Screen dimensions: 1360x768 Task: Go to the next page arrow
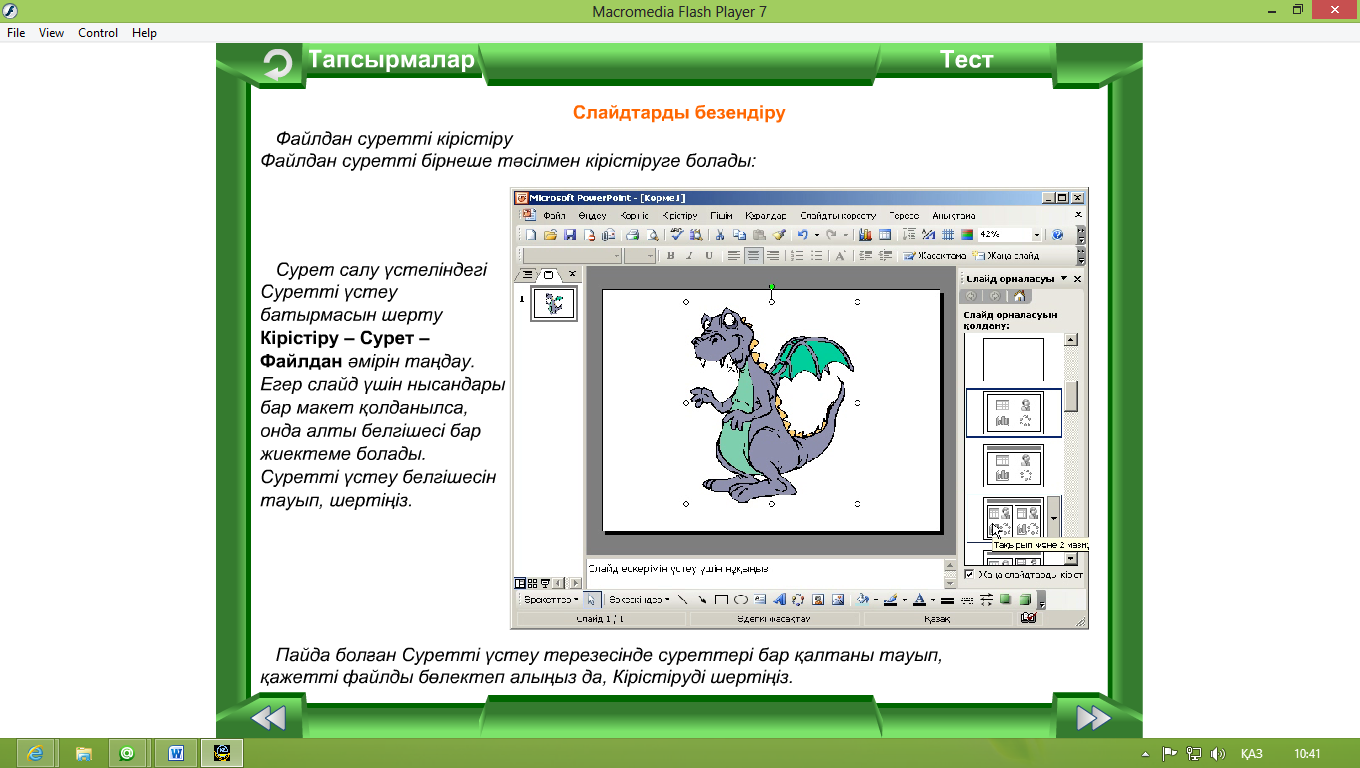tap(1092, 718)
